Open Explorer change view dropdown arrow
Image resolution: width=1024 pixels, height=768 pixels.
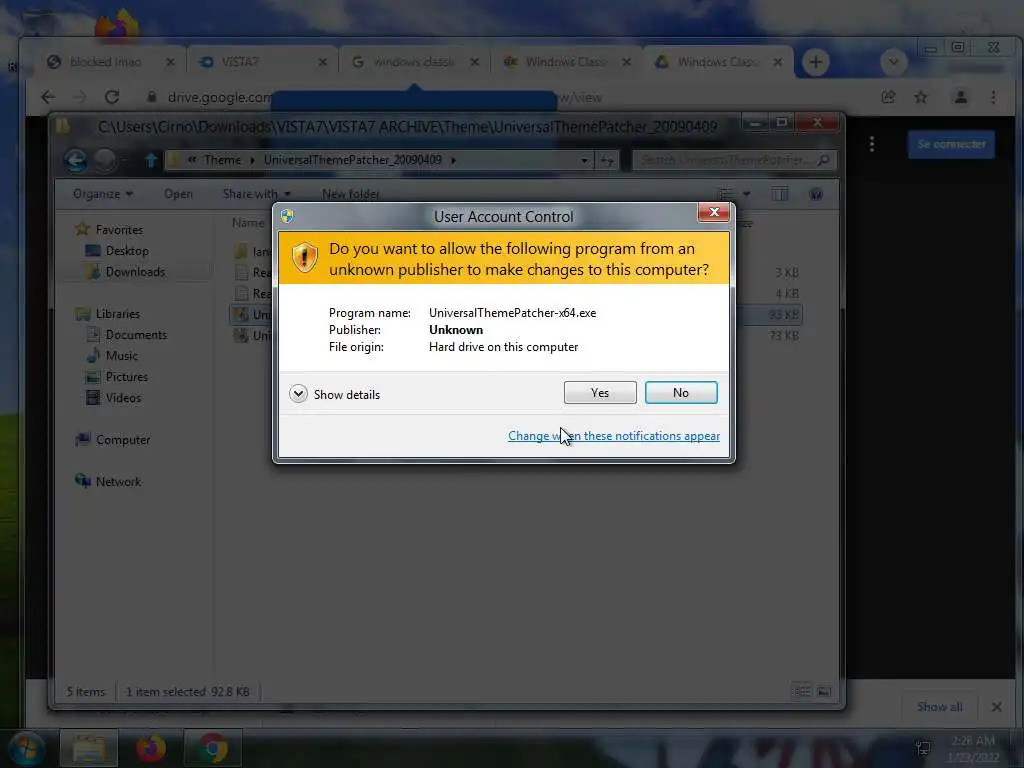tap(746, 194)
